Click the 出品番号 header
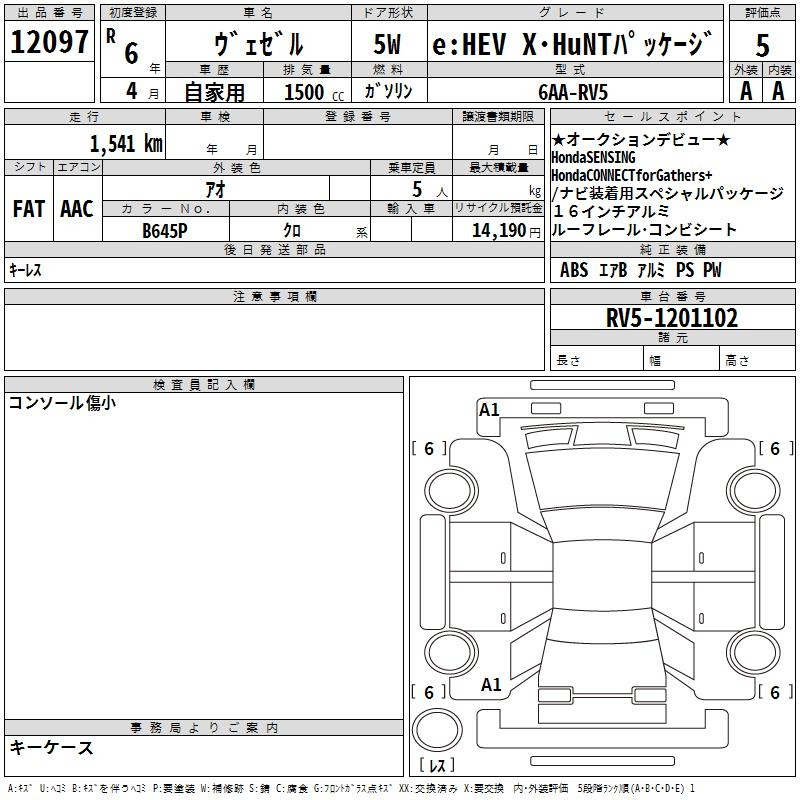 tap(49, 13)
